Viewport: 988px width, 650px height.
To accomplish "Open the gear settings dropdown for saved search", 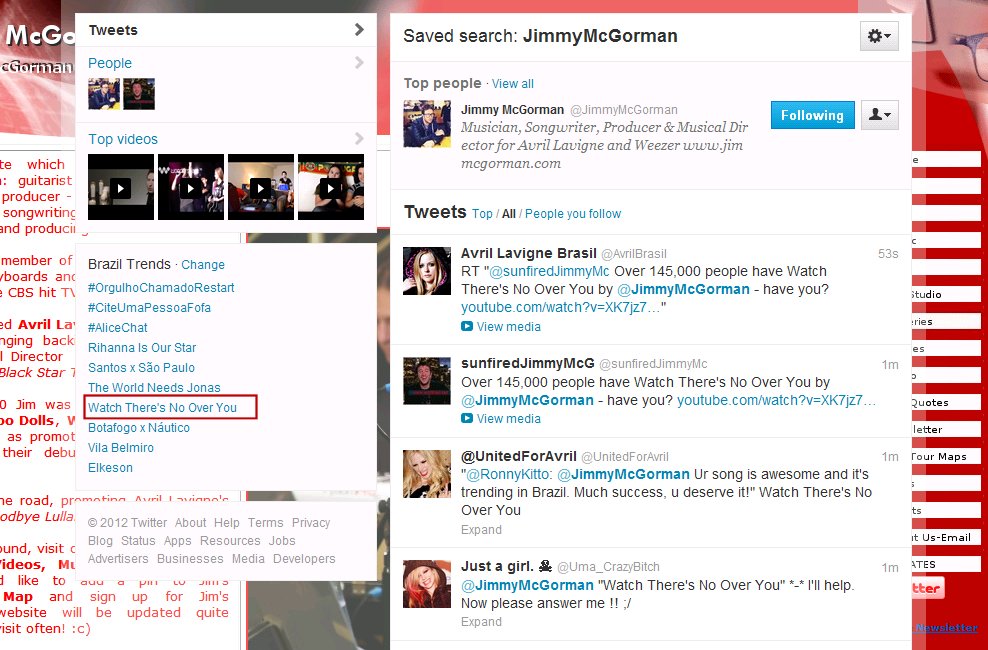I will click(x=879, y=36).
